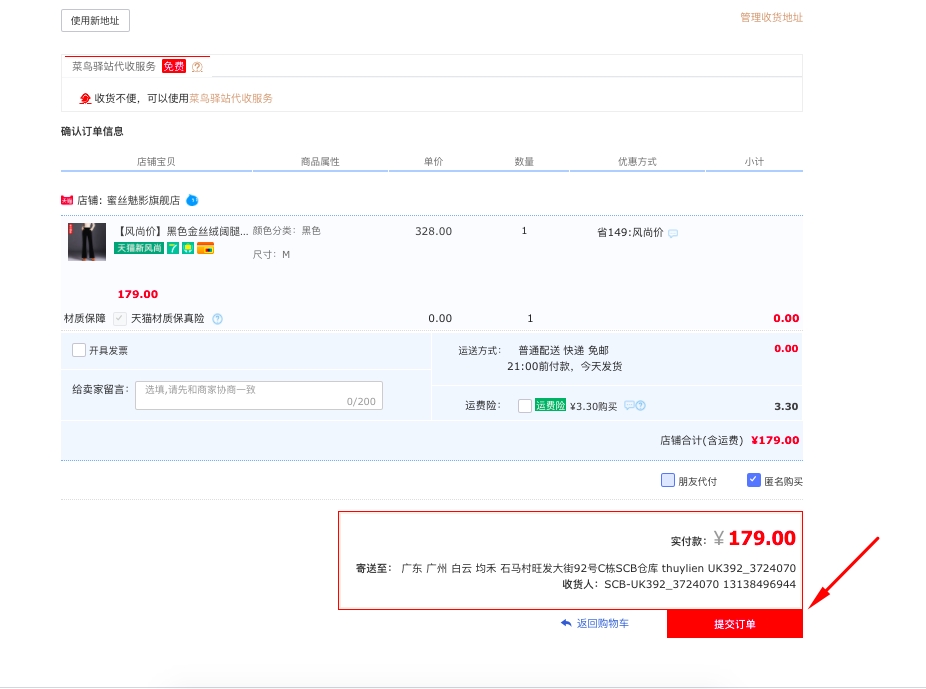Click the 使用新地址 button

point(95,20)
